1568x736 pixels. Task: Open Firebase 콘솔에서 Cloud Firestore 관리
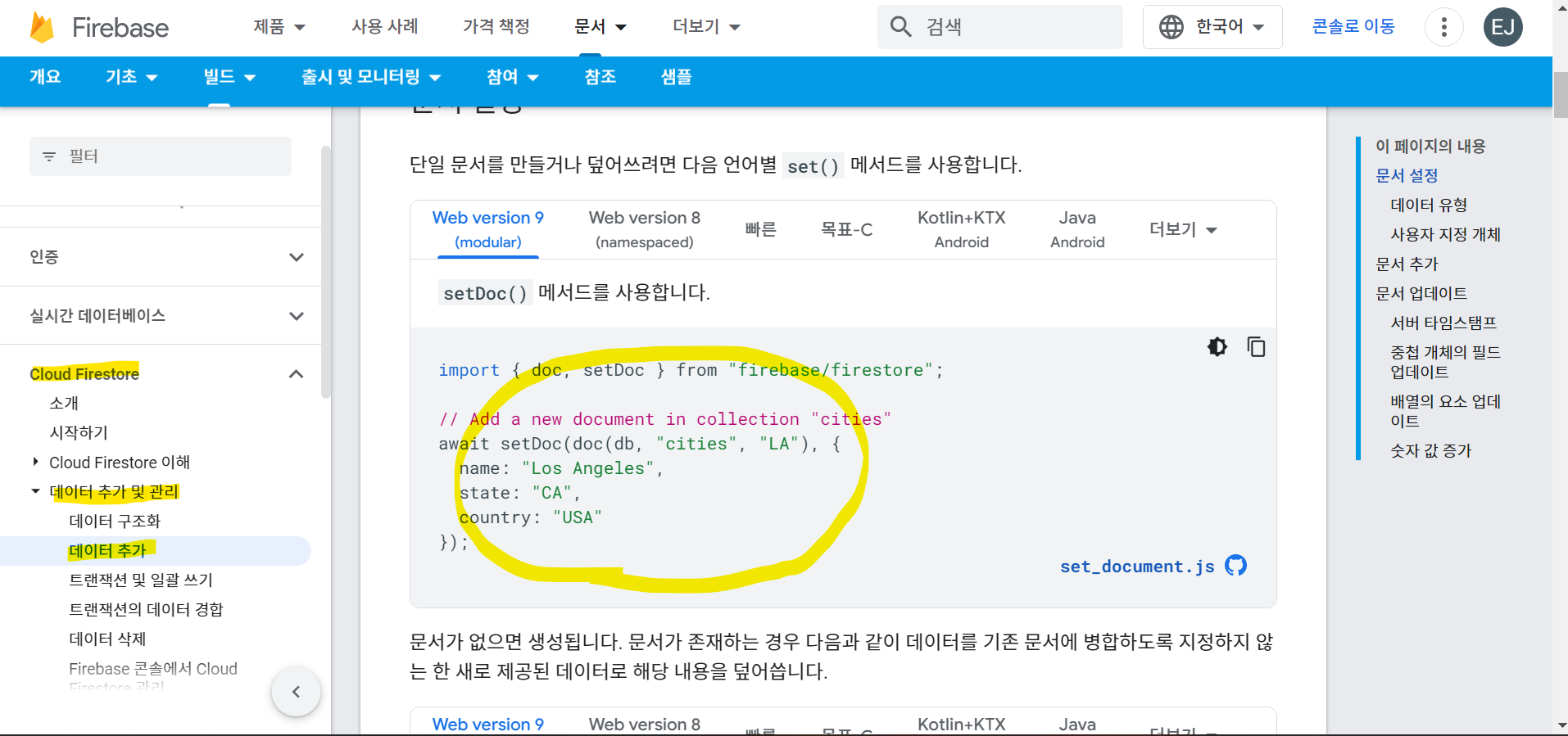tap(153, 678)
